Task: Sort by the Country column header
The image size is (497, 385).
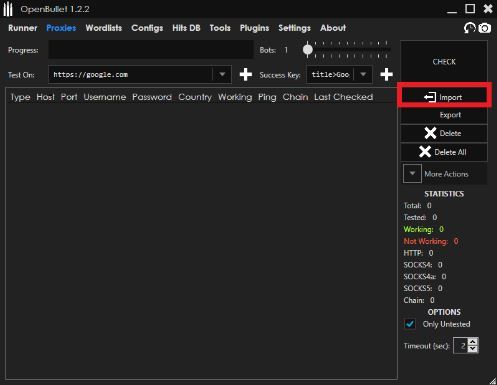Action: click(195, 97)
